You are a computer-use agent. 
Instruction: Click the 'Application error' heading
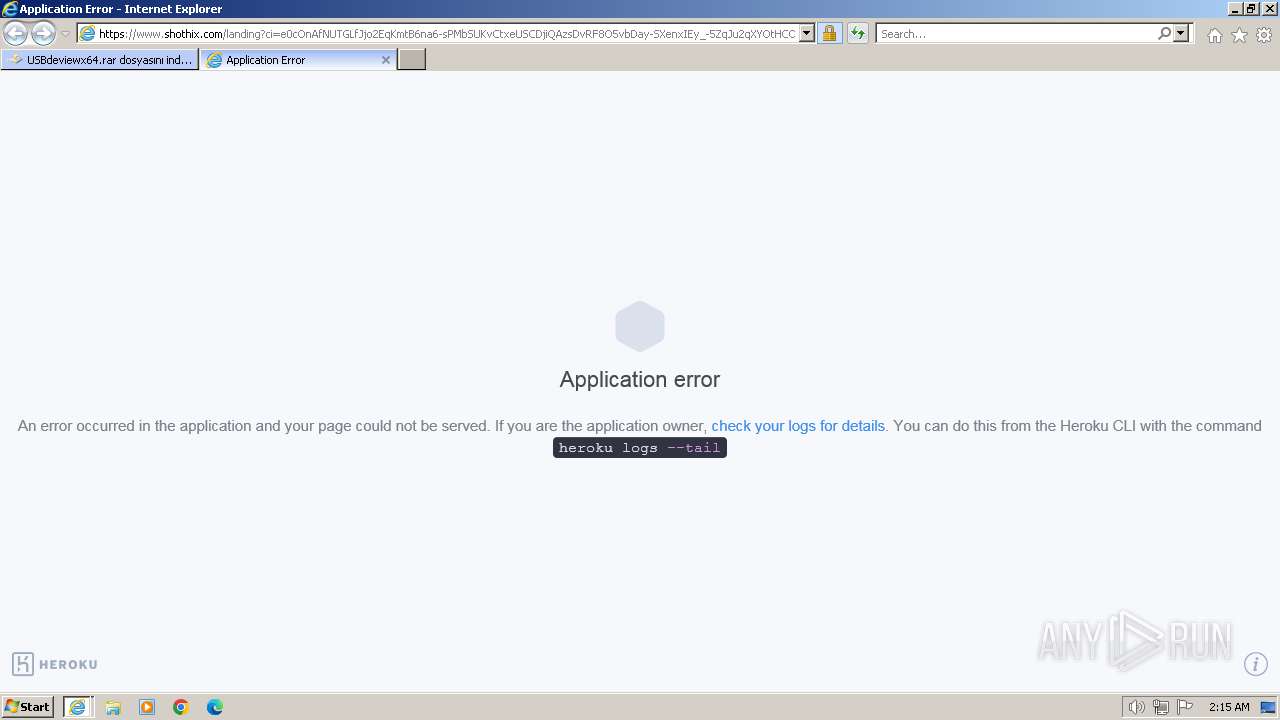tap(640, 379)
